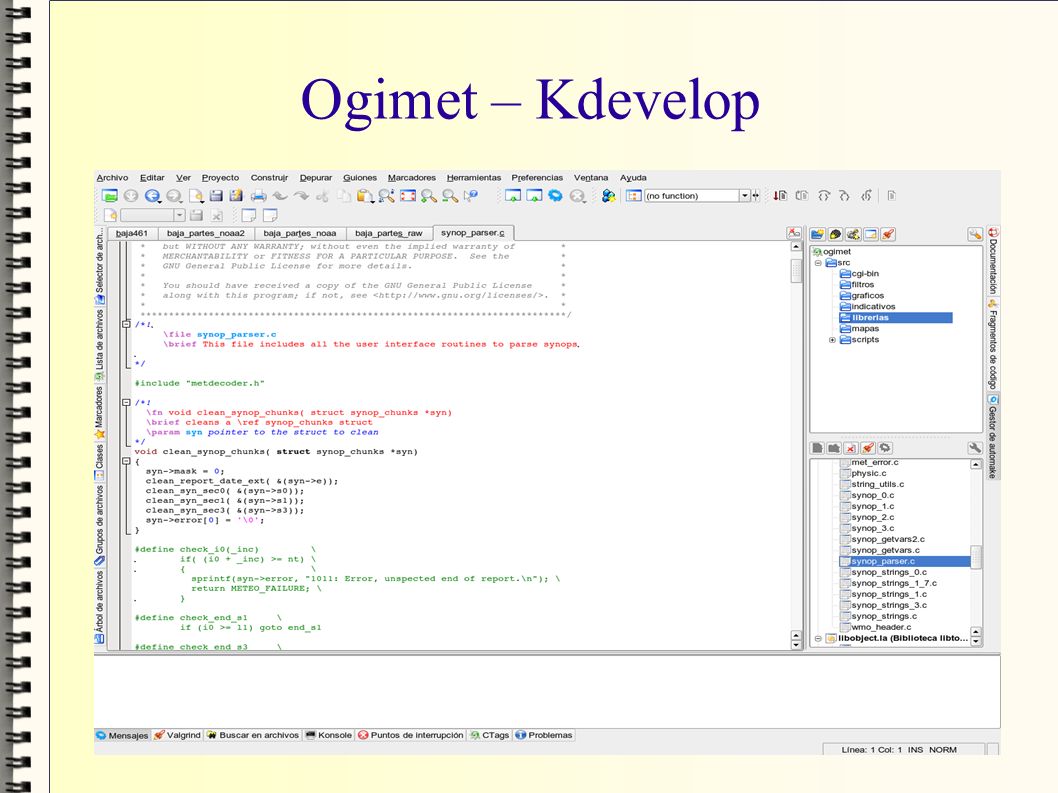Screen dimensions: 1058x793
Task: Collapse the file comment block fold marker
Action: 126,325
